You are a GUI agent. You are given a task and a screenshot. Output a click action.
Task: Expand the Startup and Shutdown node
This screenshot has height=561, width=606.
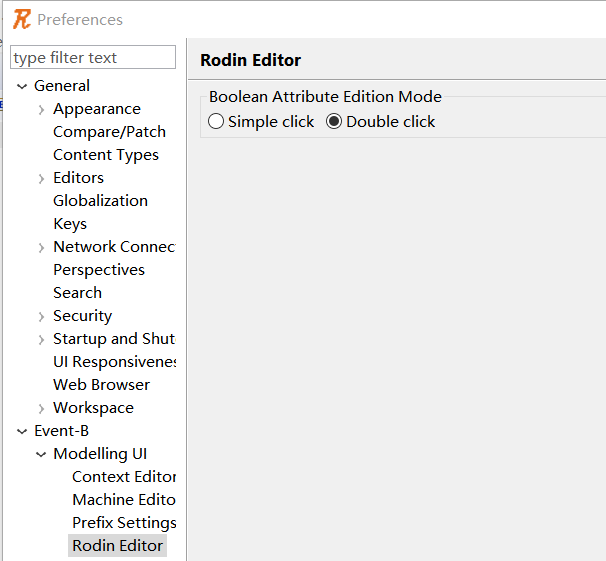click(41, 339)
